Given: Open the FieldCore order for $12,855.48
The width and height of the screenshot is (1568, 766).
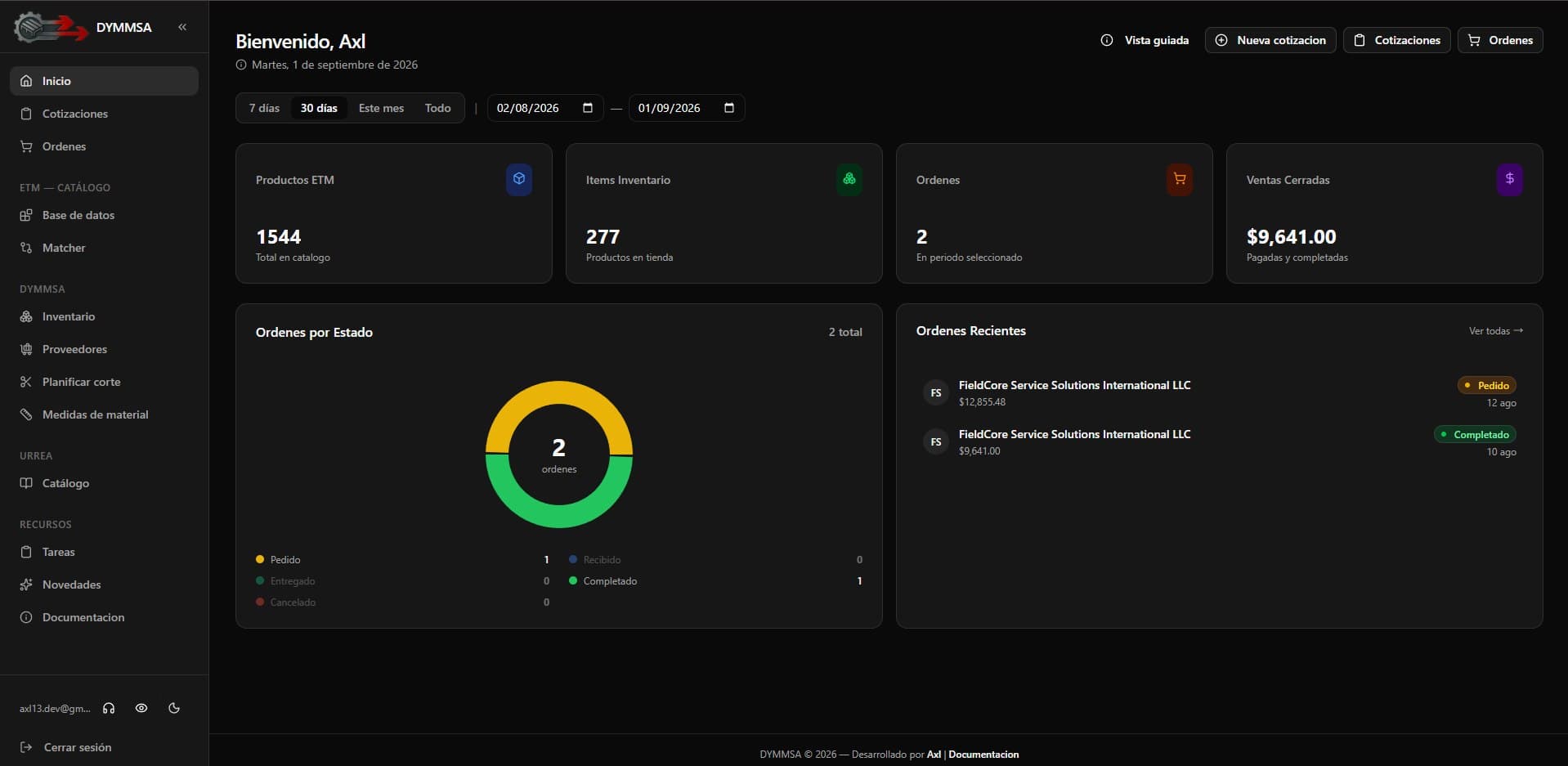Looking at the screenshot, I should point(1219,393).
